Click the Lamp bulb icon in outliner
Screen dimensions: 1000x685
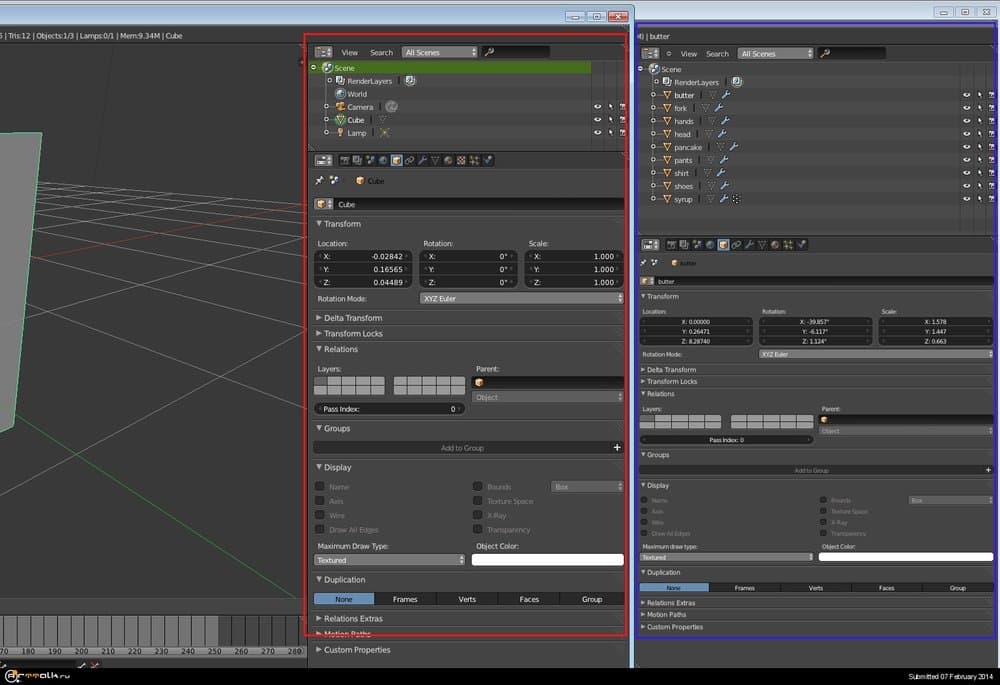coord(340,133)
